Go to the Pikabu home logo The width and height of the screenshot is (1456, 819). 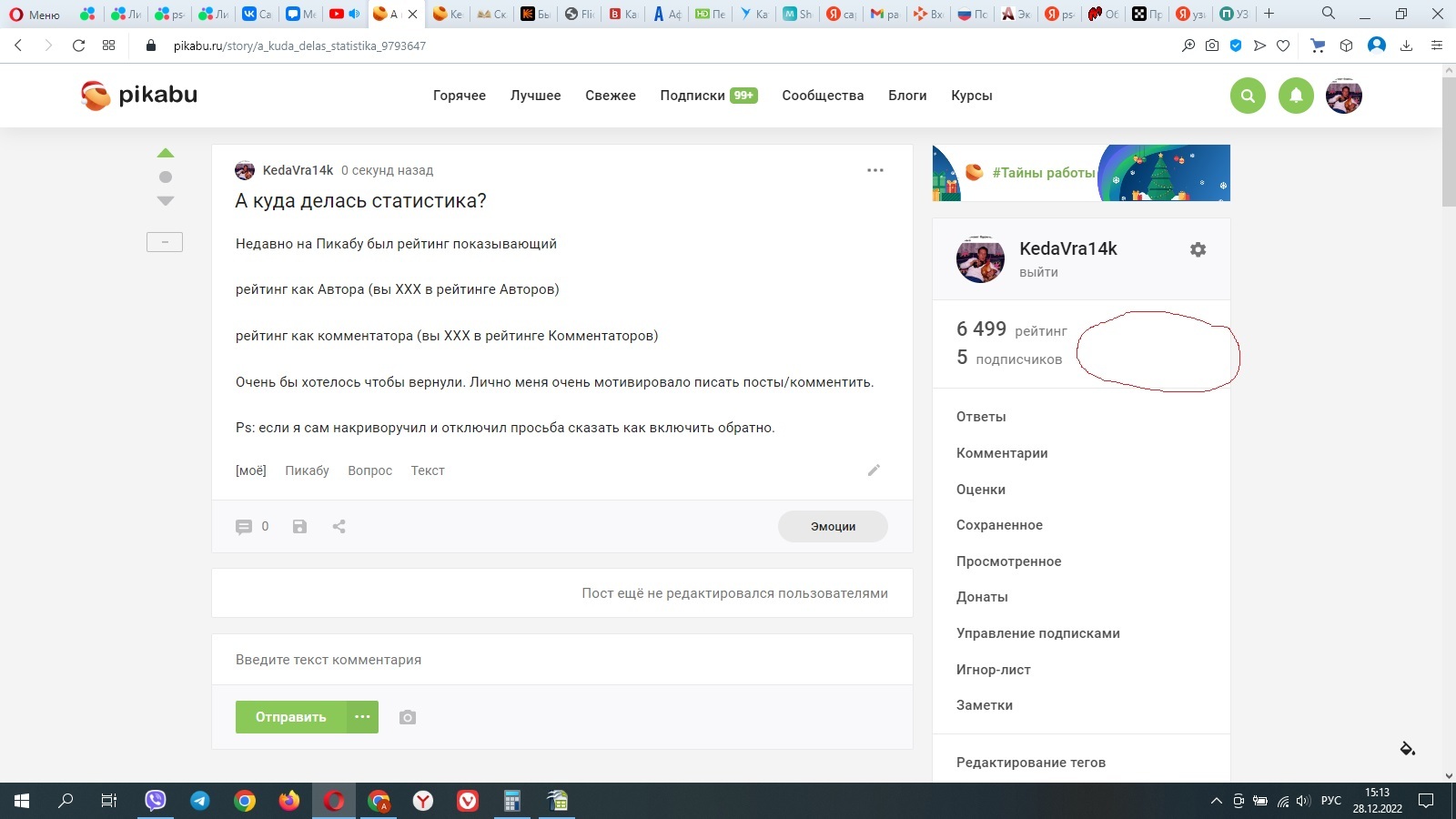139,95
